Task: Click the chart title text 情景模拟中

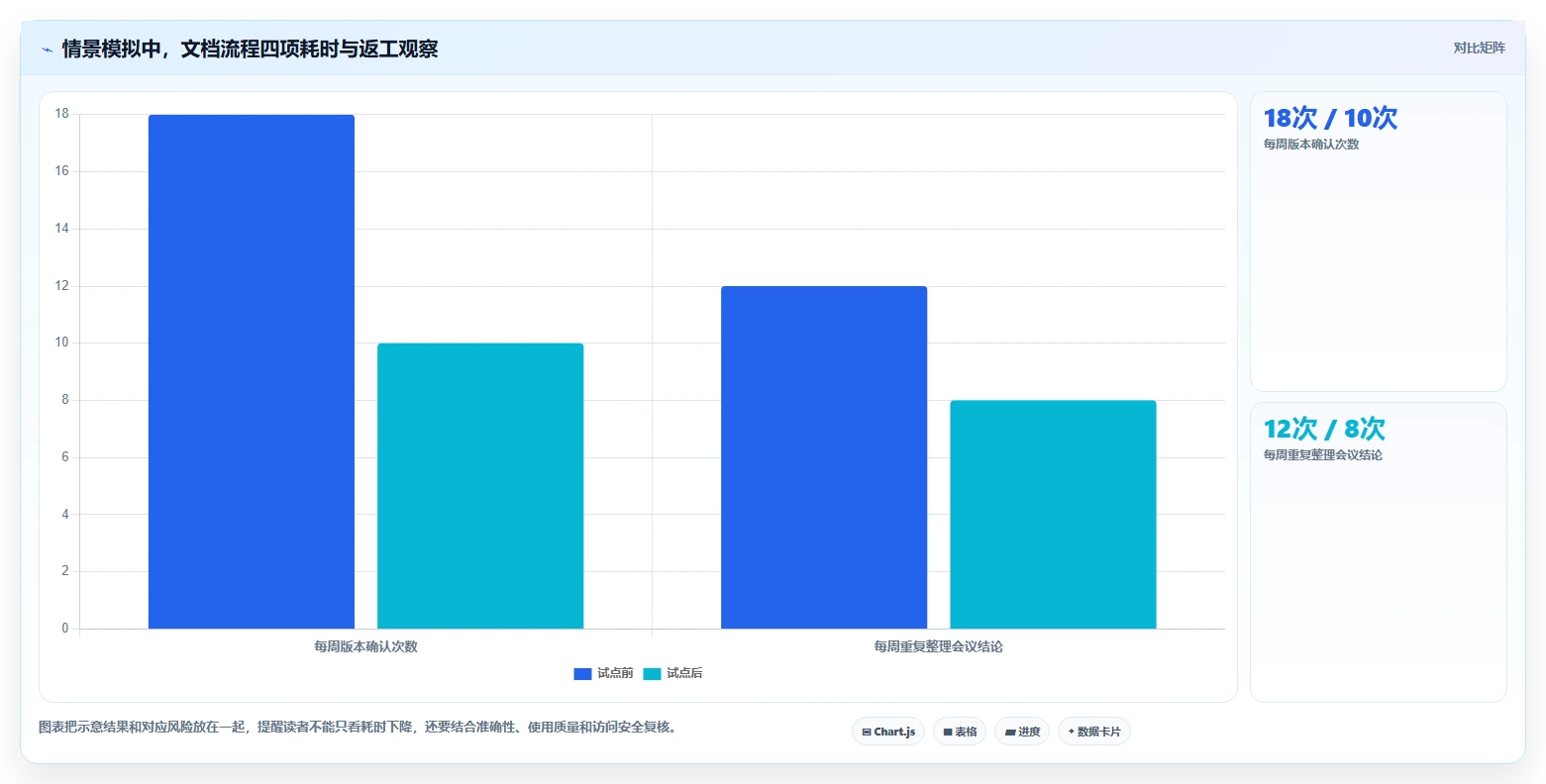Action: (111, 49)
